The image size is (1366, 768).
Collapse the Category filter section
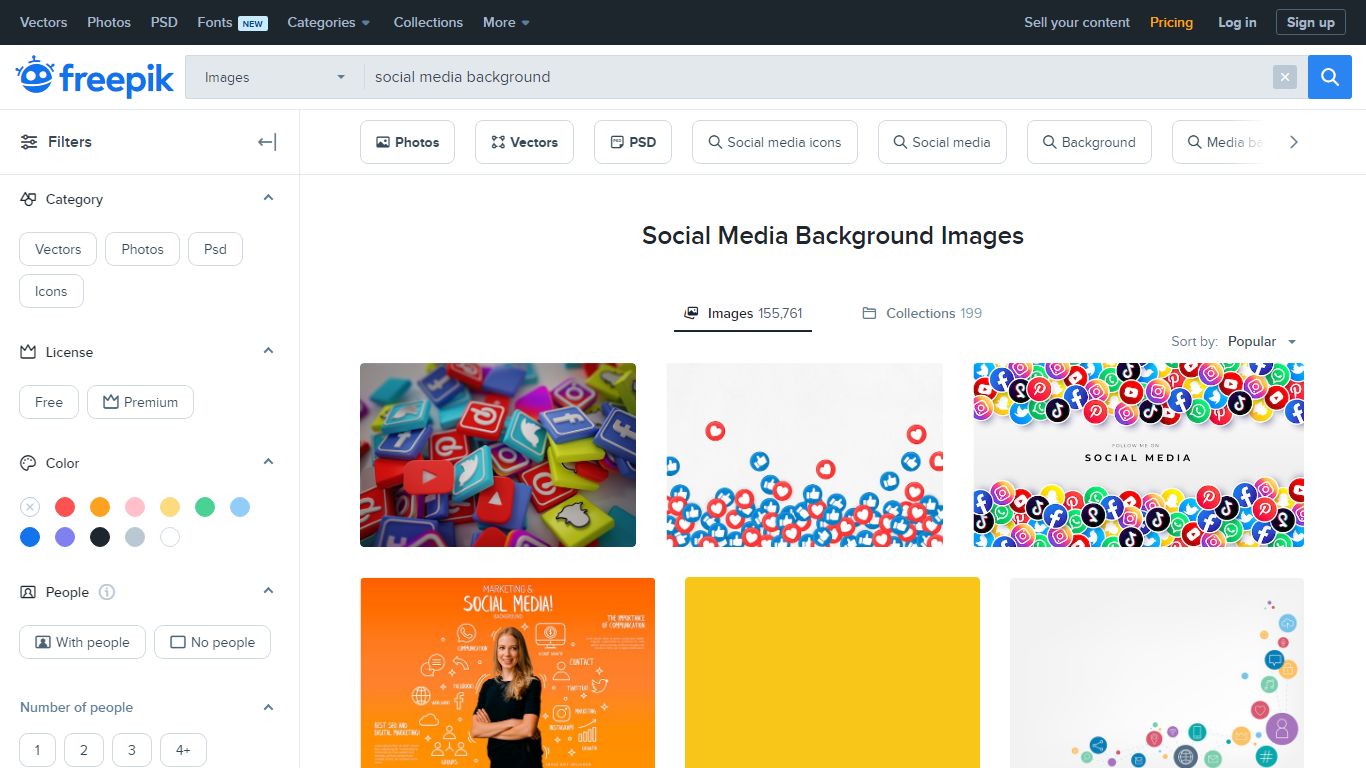point(268,198)
